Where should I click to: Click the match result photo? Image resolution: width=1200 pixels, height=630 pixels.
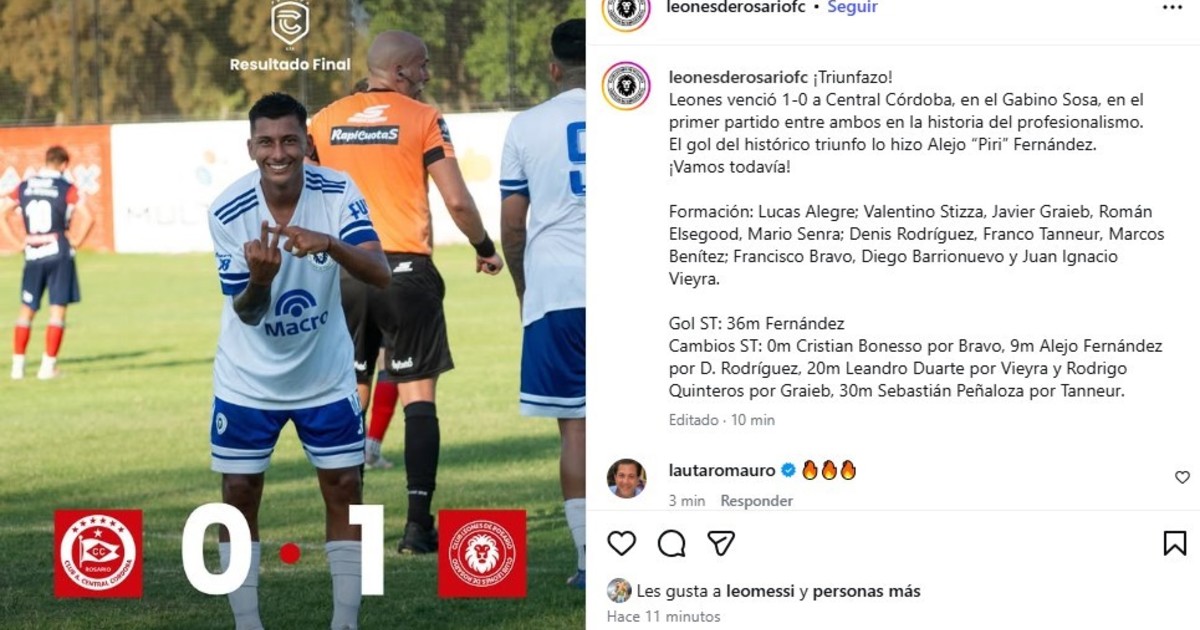[292, 315]
